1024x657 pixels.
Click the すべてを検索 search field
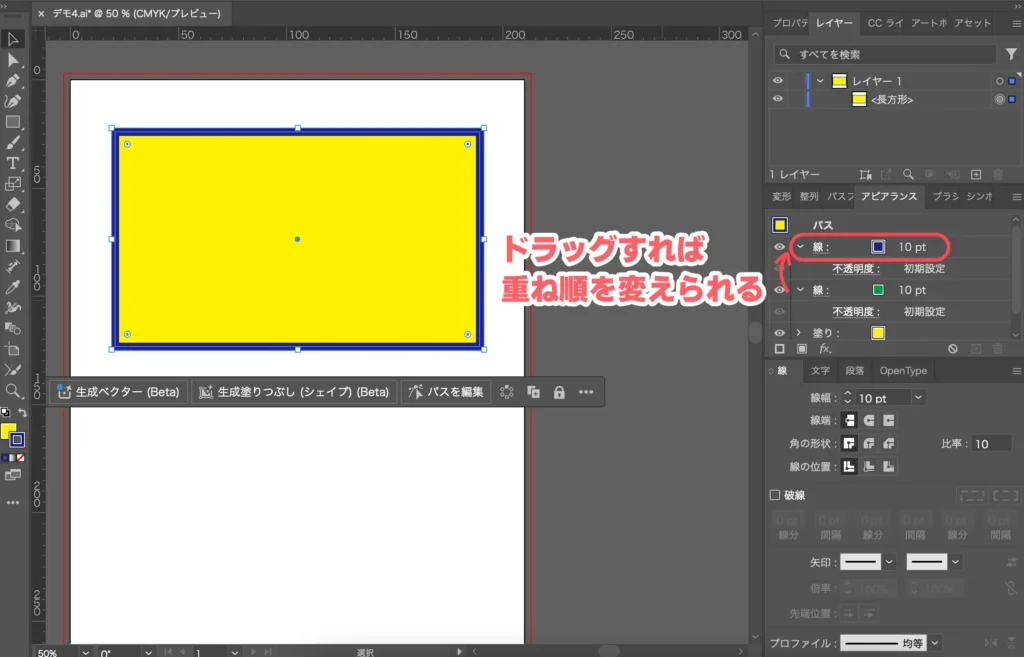pyautogui.click(x=880, y=53)
